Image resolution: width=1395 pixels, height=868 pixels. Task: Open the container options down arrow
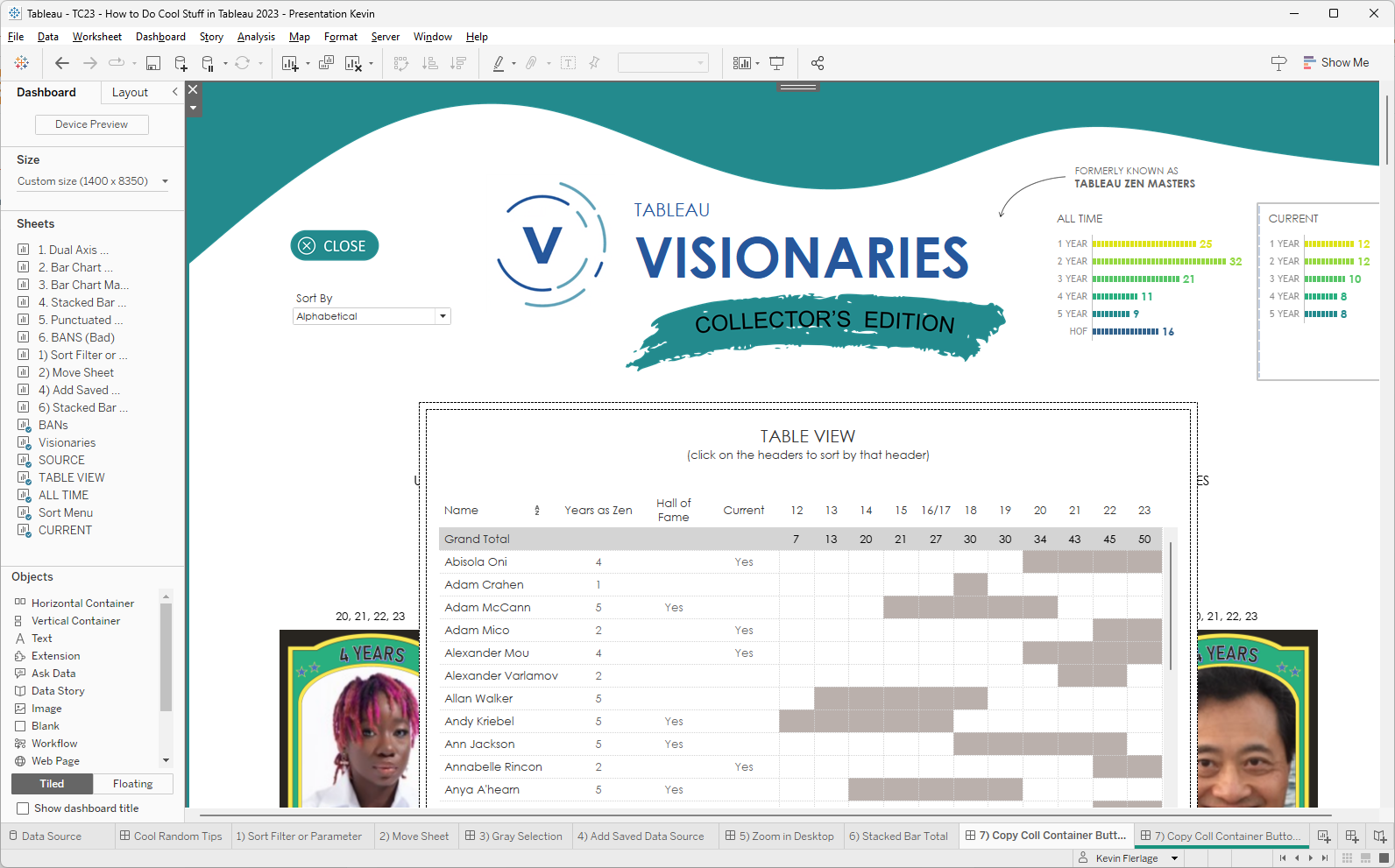tap(194, 109)
